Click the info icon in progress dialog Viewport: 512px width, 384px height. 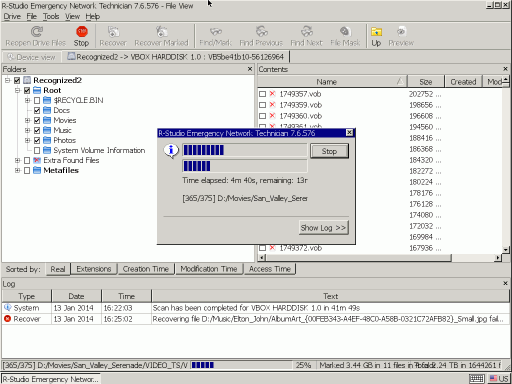pos(171,151)
